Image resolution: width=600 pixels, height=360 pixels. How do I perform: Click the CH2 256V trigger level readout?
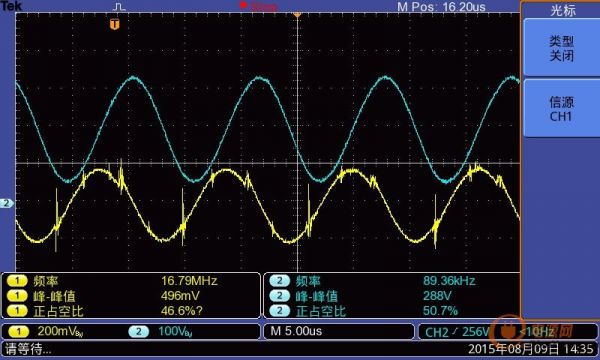[x=457, y=332]
